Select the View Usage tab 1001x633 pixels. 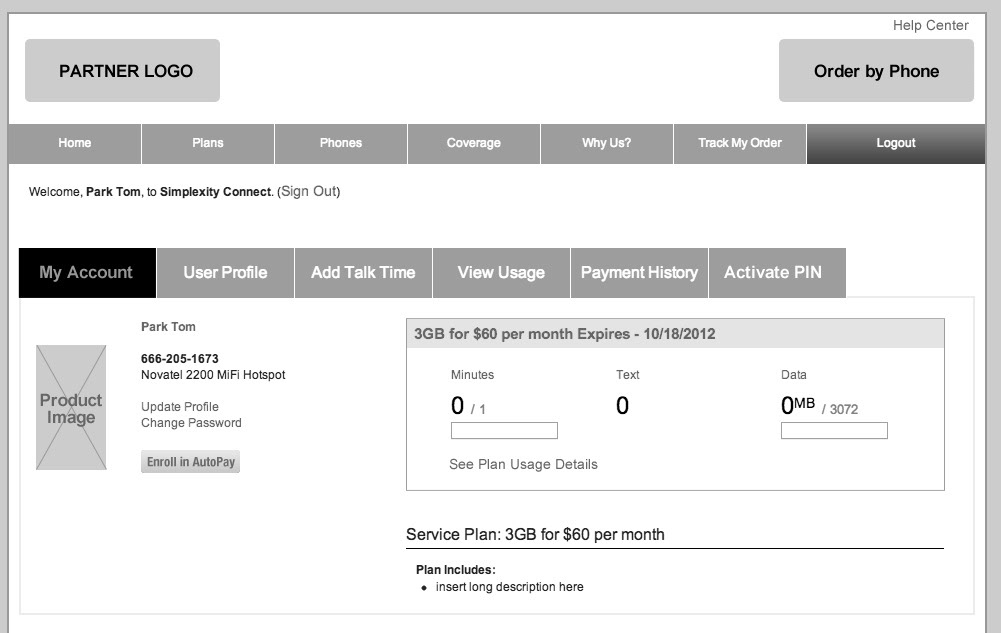(x=501, y=273)
